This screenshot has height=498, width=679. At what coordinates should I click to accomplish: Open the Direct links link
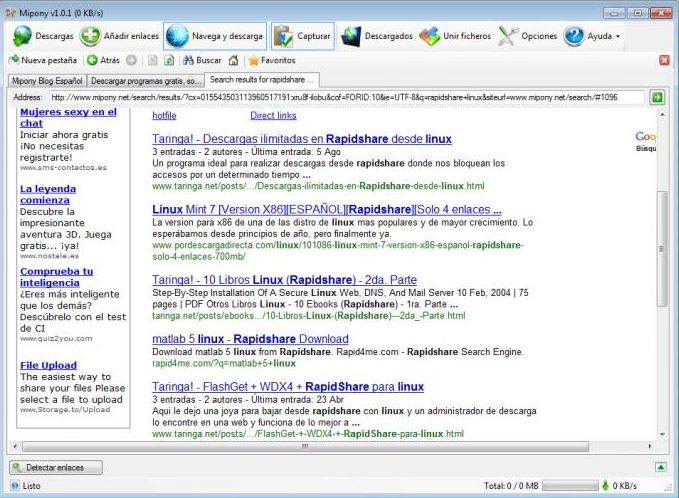coord(273,116)
